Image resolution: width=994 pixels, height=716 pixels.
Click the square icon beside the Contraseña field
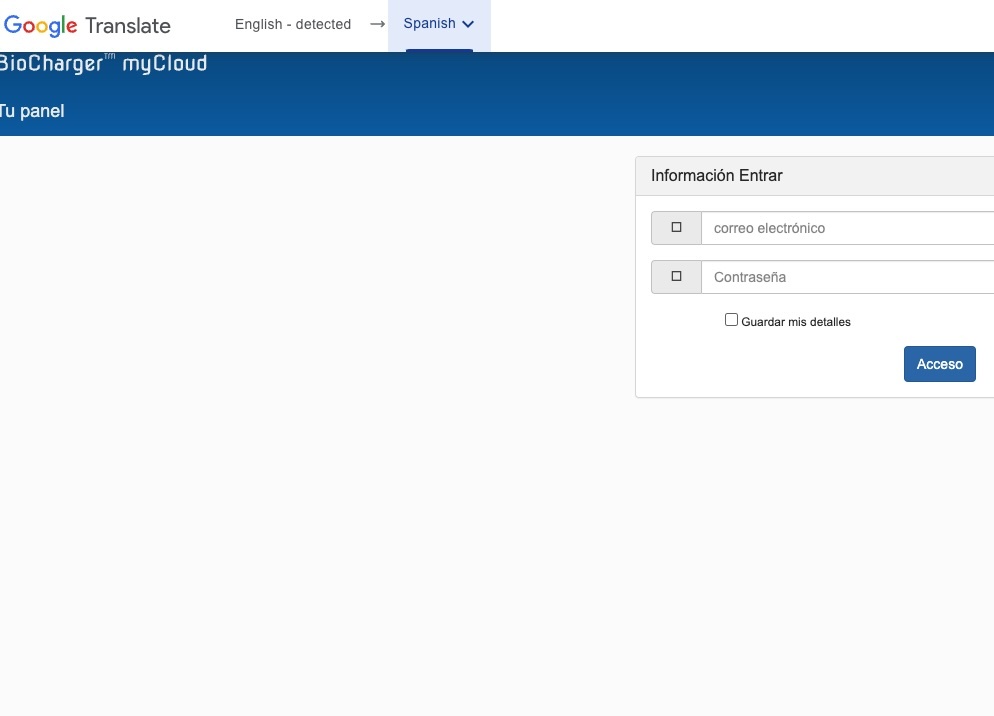(676, 277)
